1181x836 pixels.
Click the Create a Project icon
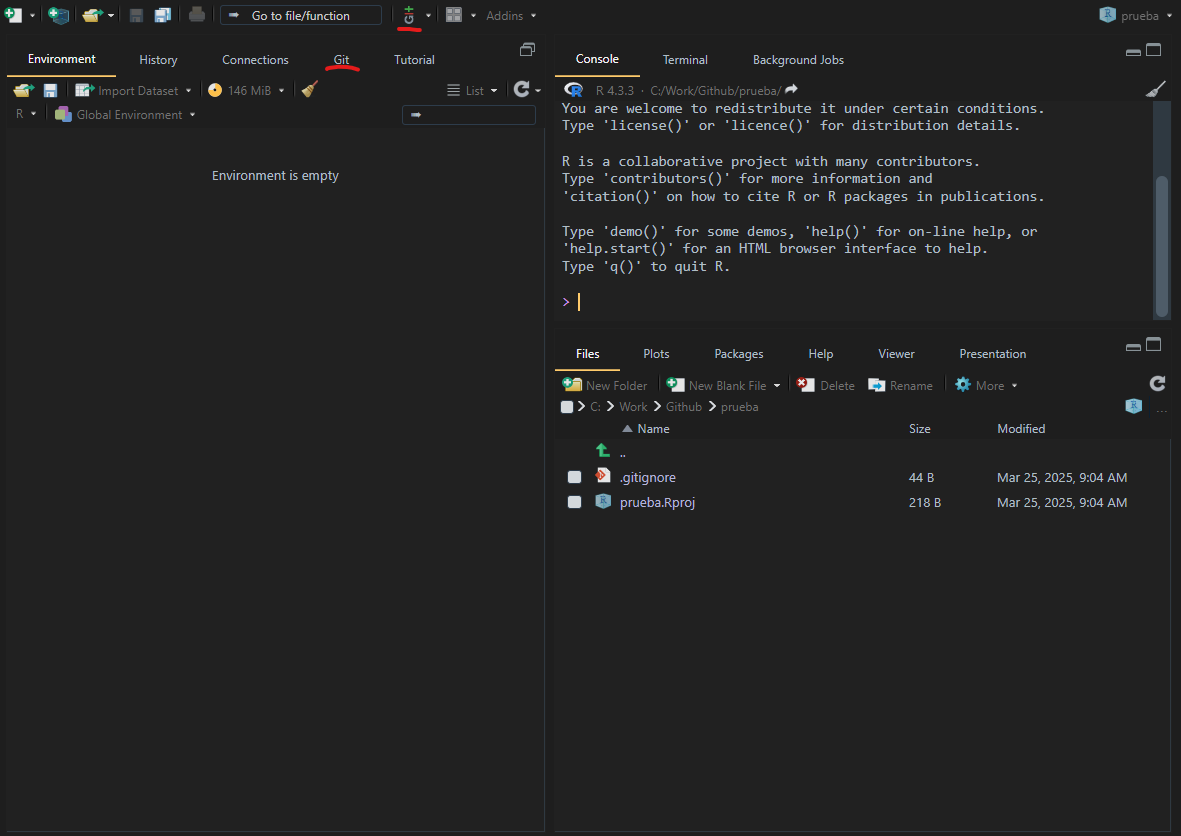58,15
